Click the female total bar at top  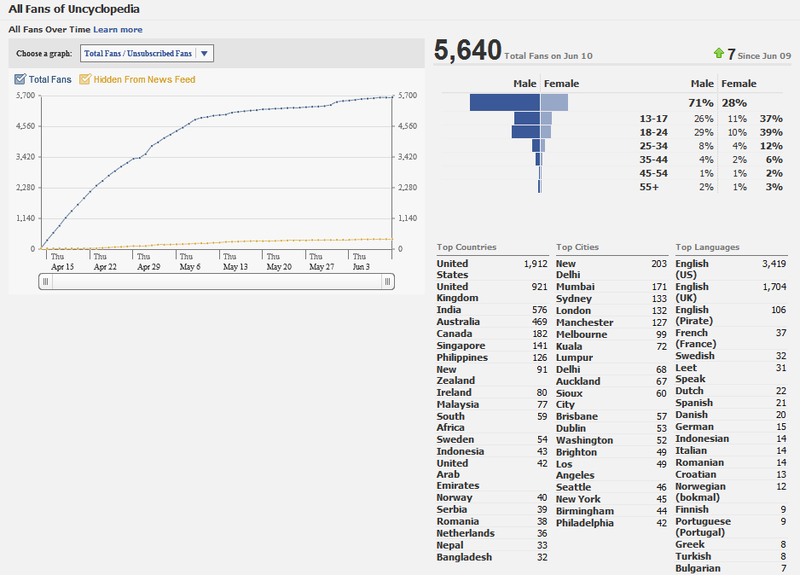click(x=554, y=102)
